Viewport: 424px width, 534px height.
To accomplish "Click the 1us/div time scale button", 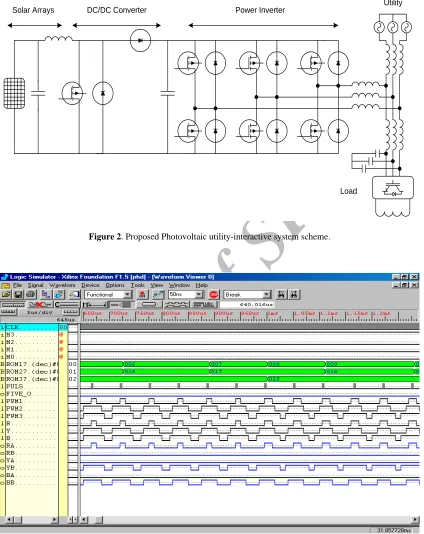I will click(x=40, y=312).
